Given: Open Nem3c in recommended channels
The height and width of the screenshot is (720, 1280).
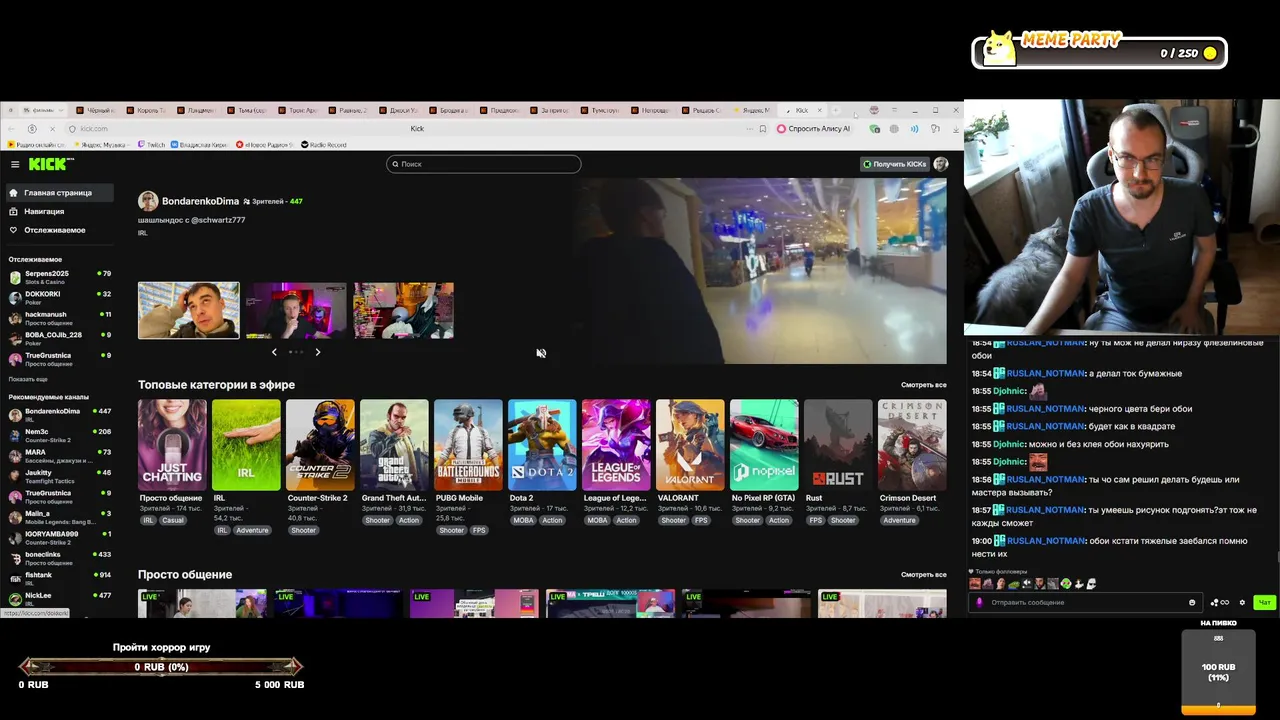Looking at the screenshot, I should point(58,435).
